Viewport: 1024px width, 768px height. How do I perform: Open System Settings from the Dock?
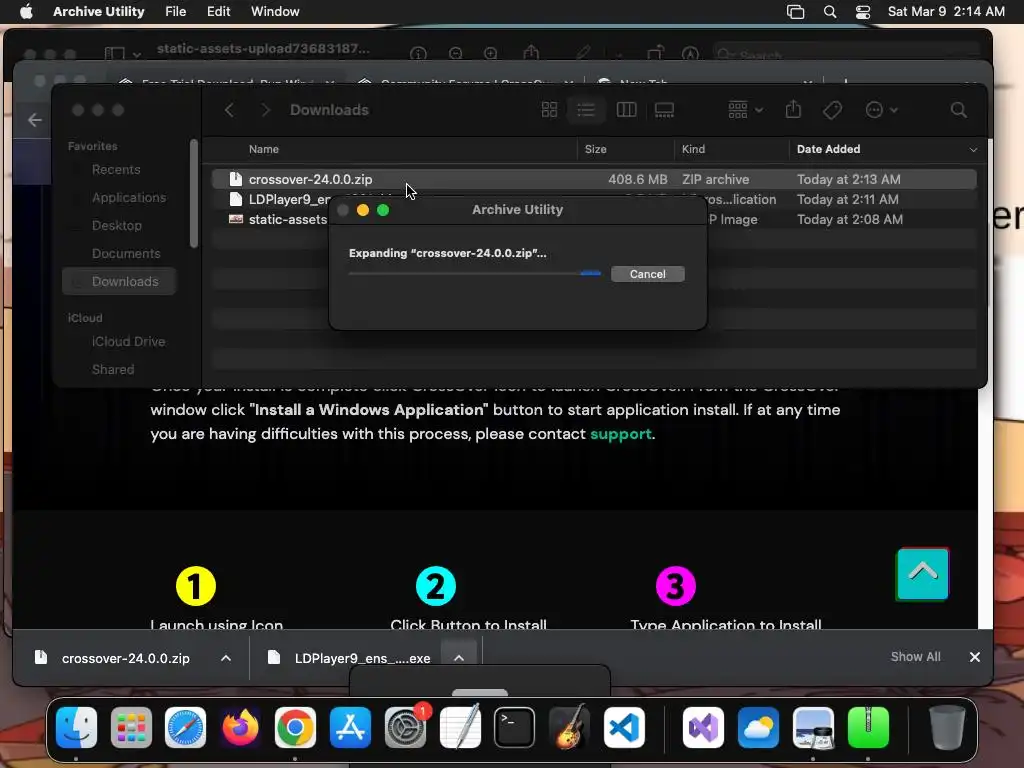tap(405, 727)
